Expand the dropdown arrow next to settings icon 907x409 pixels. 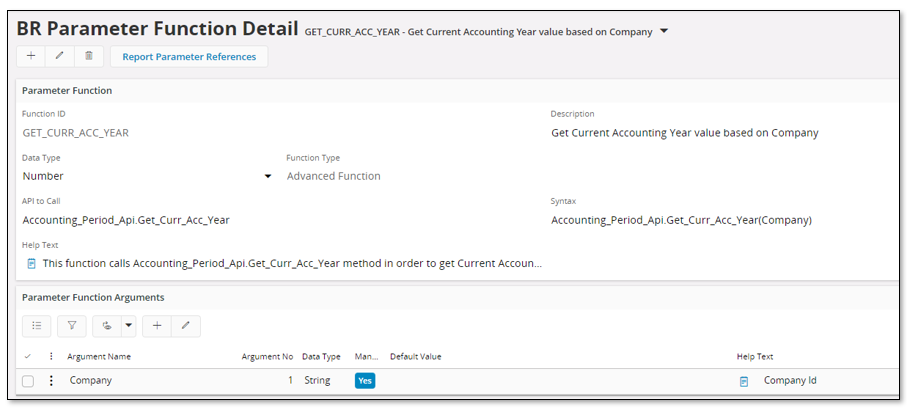(x=128, y=326)
